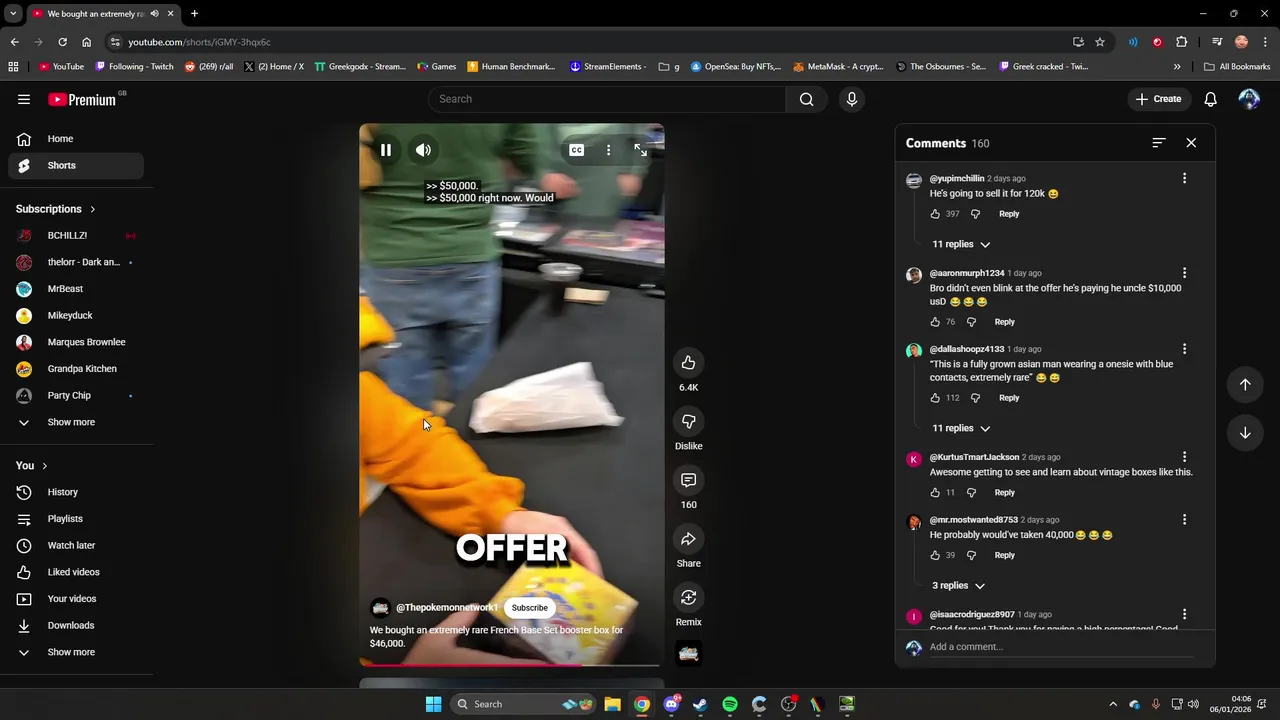This screenshot has width=1280, height=720.
Task: Reply to aaronmurph1234's comment
Action: tap(1004, 322)
